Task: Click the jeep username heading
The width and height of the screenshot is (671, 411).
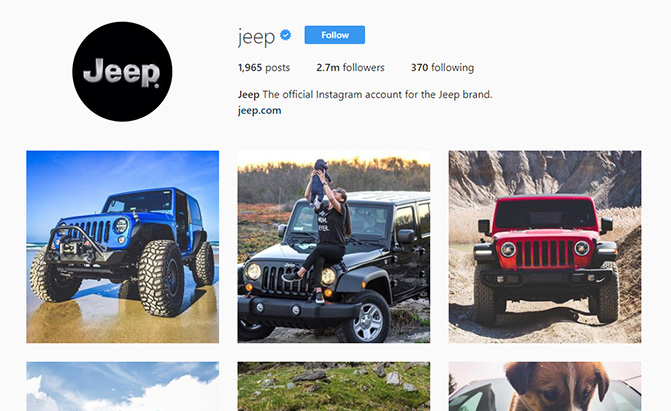Action: pyautogui.click(x=256, y=36)
